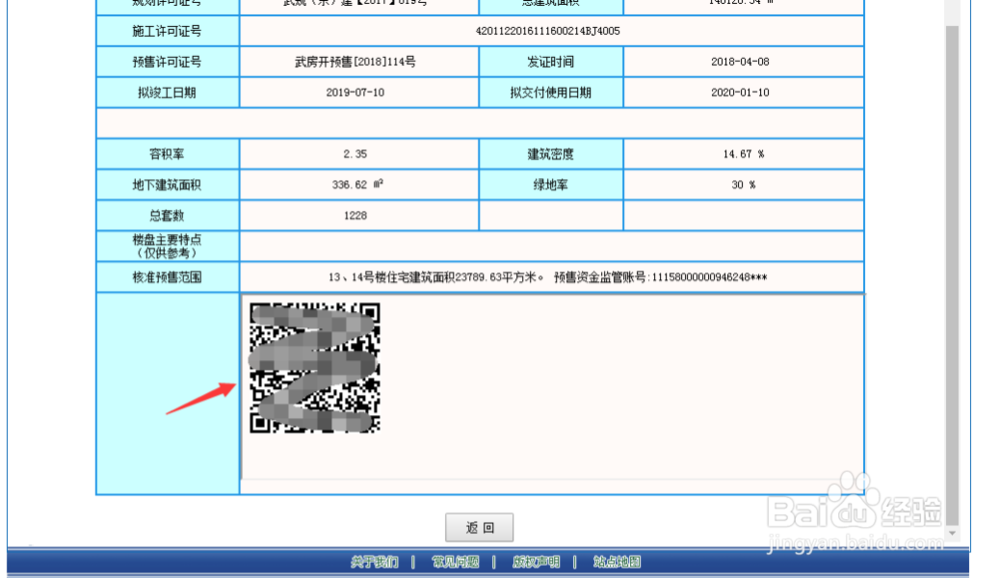Click the 楼盘主要特点 label cell
The height and width of the screenshot is (578, 1000).
(x=168, y=246)
